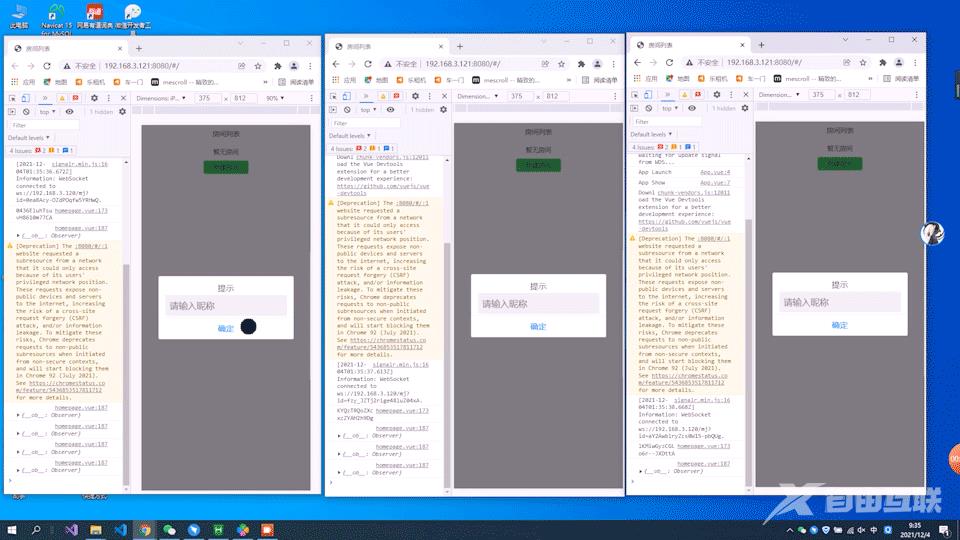Open console settings gear in middle window
The width and height of the screenshot is (960, 540).
pos(443,110)
